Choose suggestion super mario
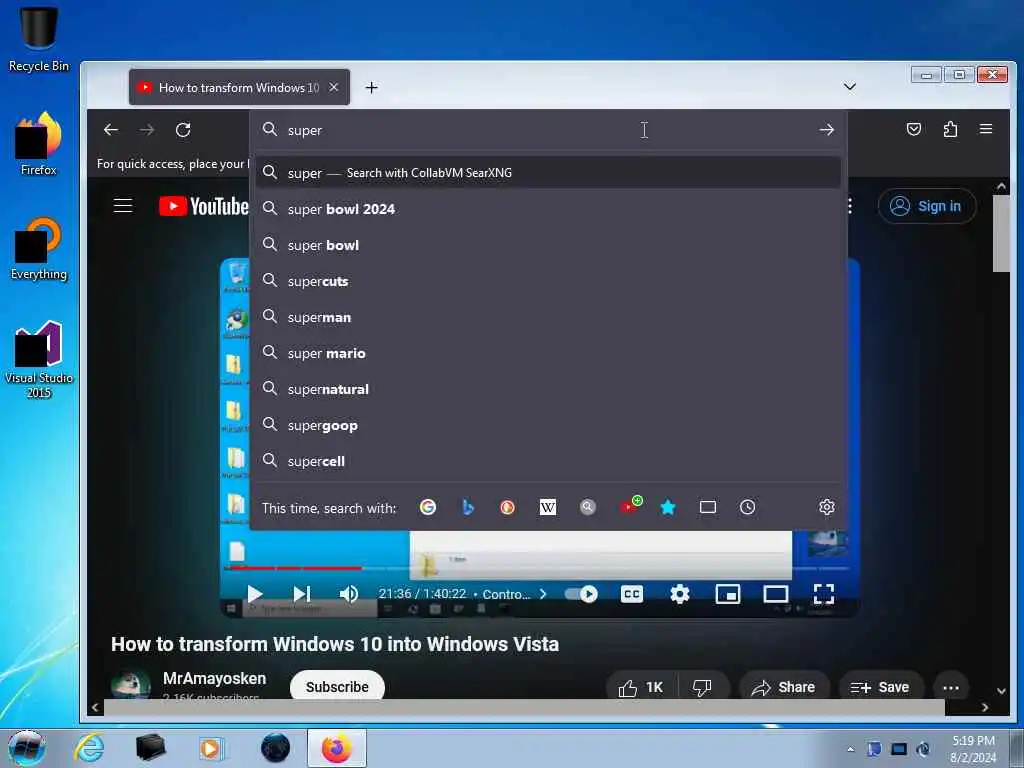Image resolution: width=1024 pixels, height=768 pixels. click(x=548, y=353)
